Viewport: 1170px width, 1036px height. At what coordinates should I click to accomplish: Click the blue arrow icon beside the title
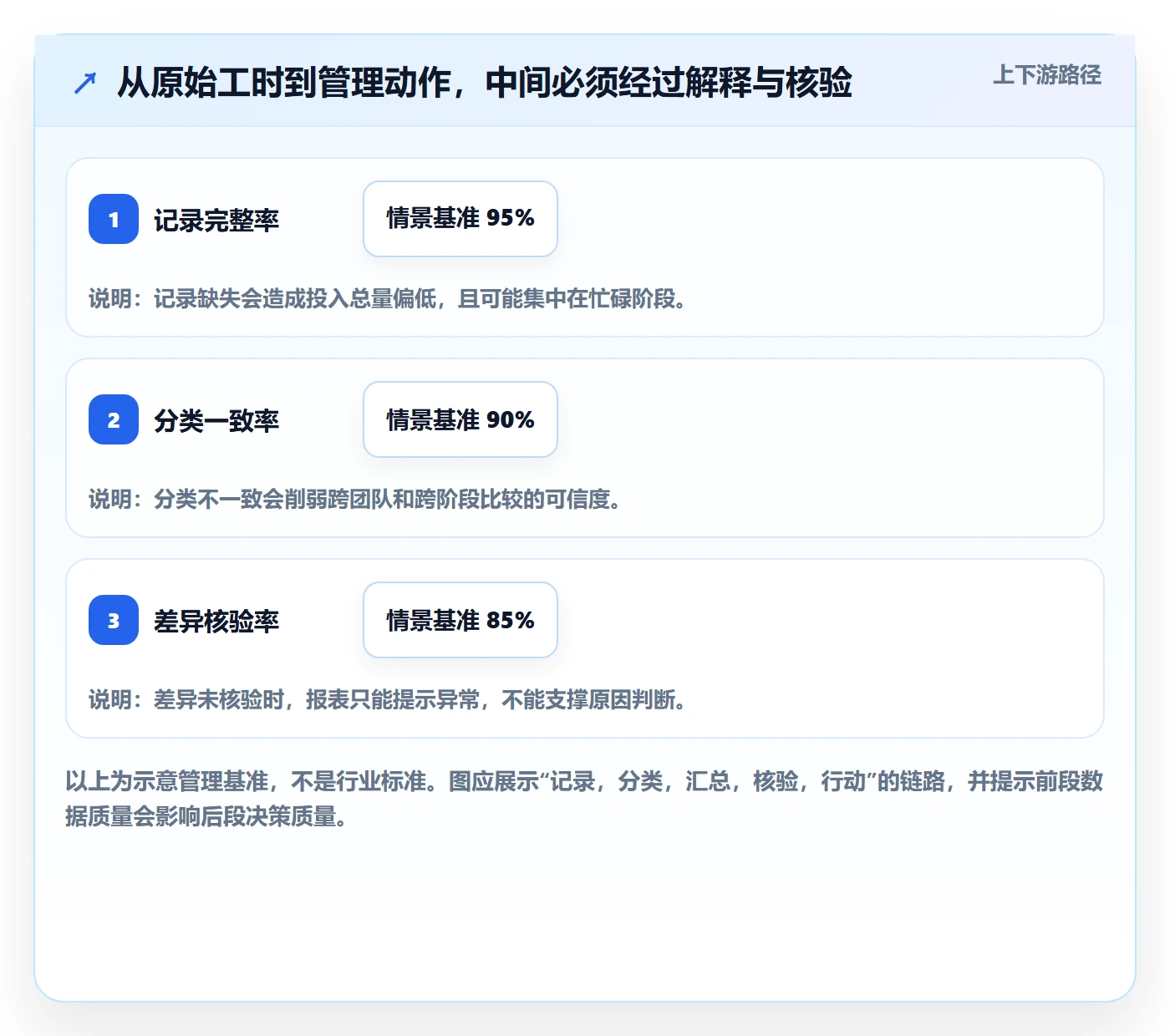pos(85,83)
